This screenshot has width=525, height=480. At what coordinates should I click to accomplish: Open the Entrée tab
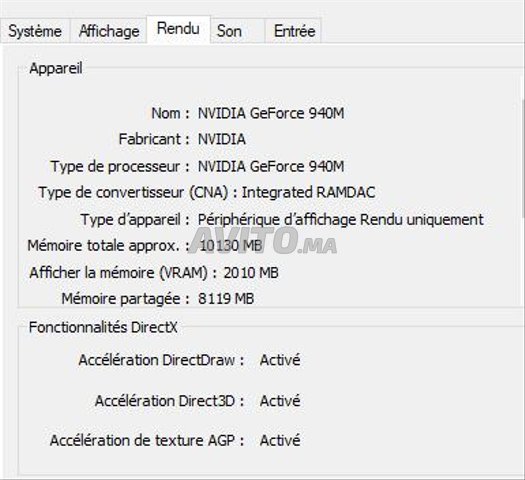[x=294, y=31]
